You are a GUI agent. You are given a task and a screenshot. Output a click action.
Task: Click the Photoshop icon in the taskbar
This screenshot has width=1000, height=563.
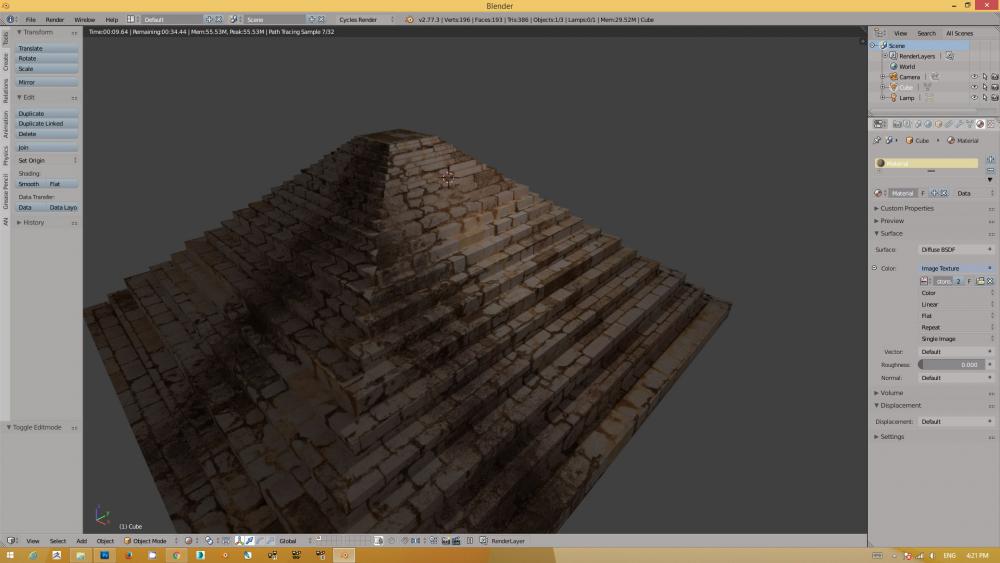(x=103, y=555)
